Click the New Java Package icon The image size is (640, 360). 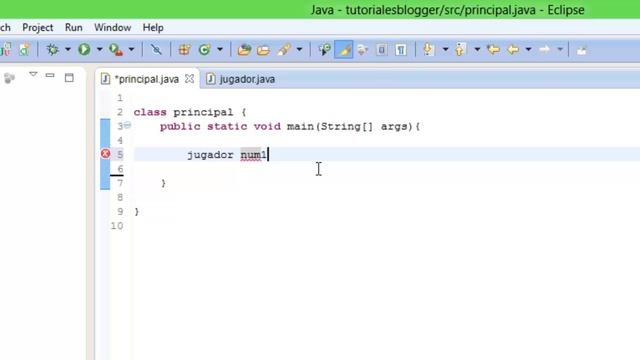184,50
